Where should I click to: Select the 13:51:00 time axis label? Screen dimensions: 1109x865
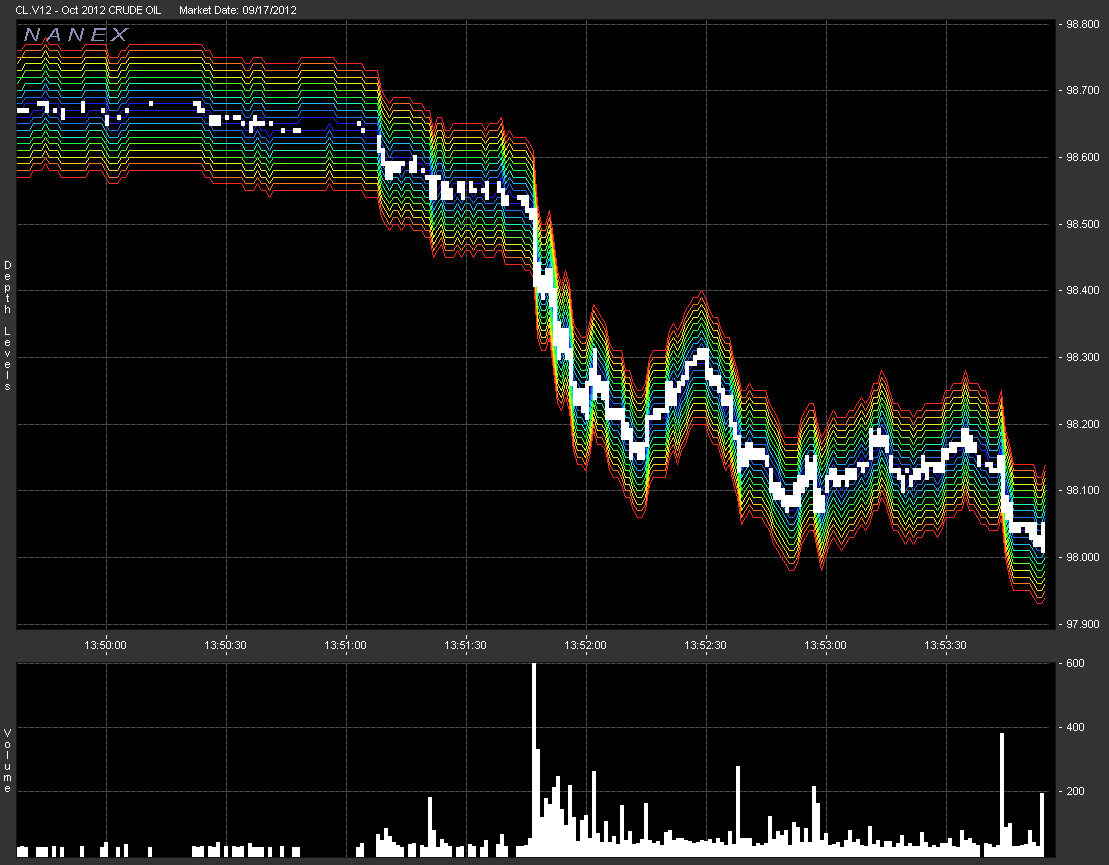346,646
